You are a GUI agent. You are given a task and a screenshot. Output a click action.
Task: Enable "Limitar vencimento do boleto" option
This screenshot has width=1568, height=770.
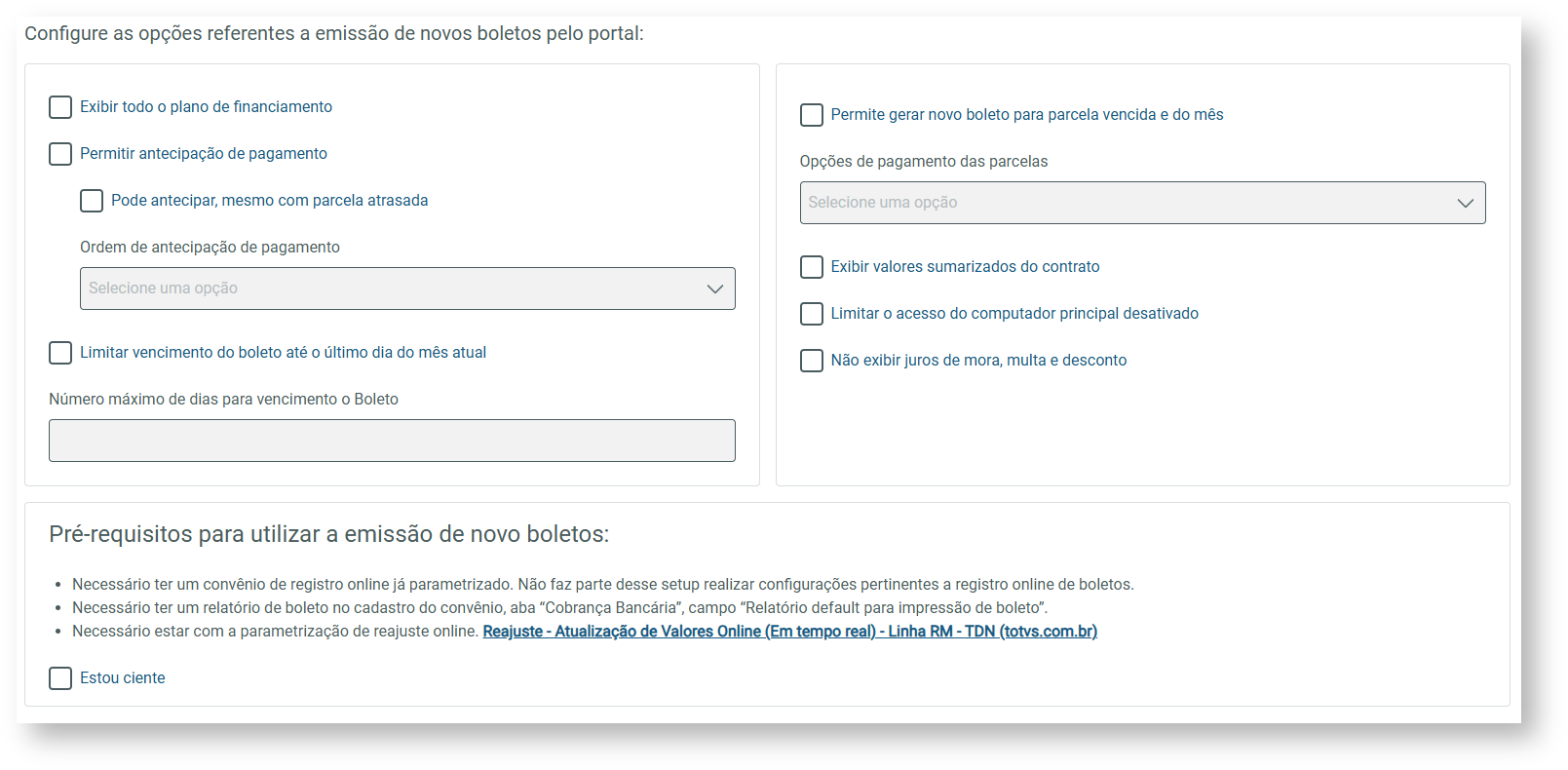[x=59, y=353]
